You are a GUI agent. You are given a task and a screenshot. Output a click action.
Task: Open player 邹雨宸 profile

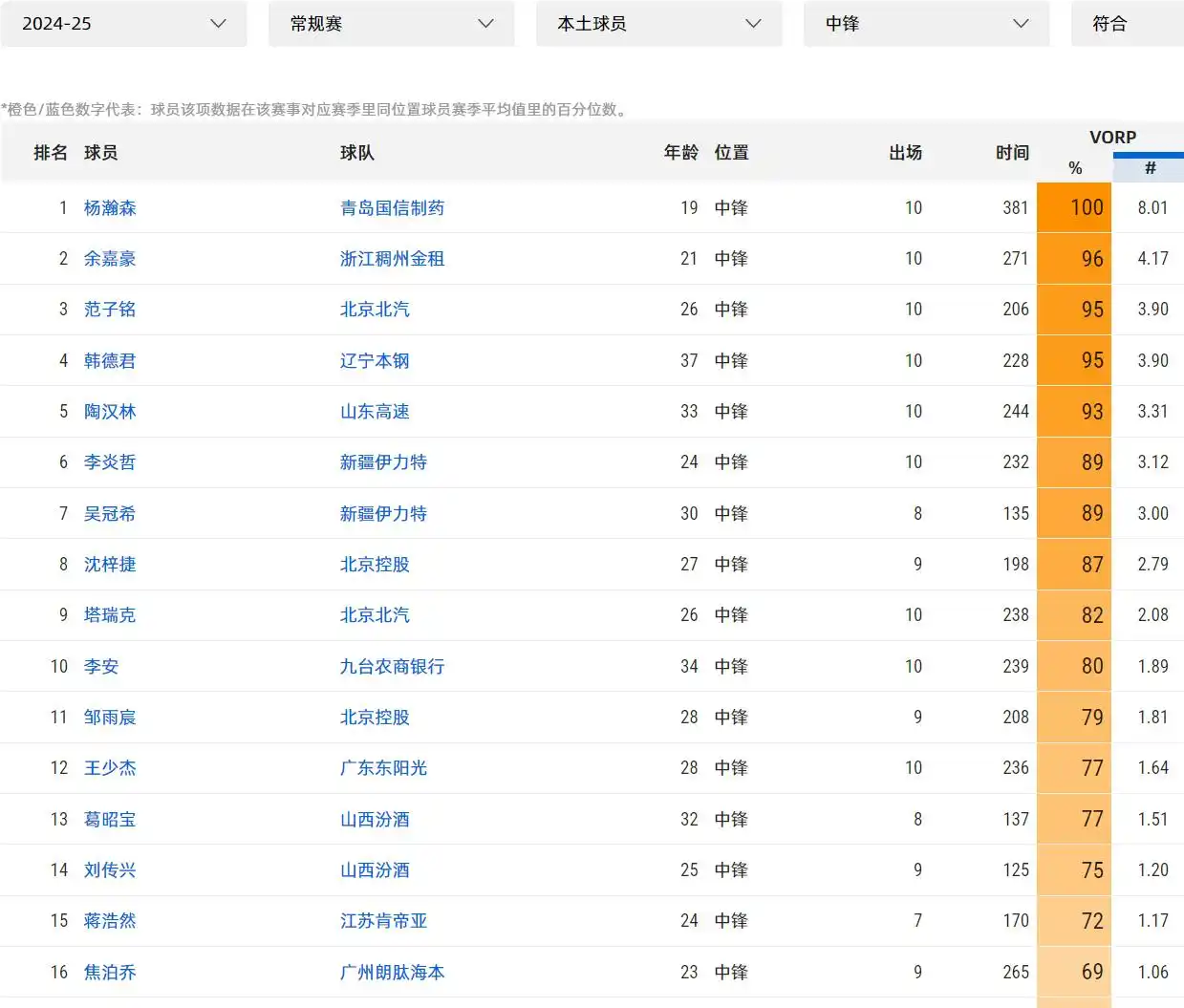click(x=110, y=718)
